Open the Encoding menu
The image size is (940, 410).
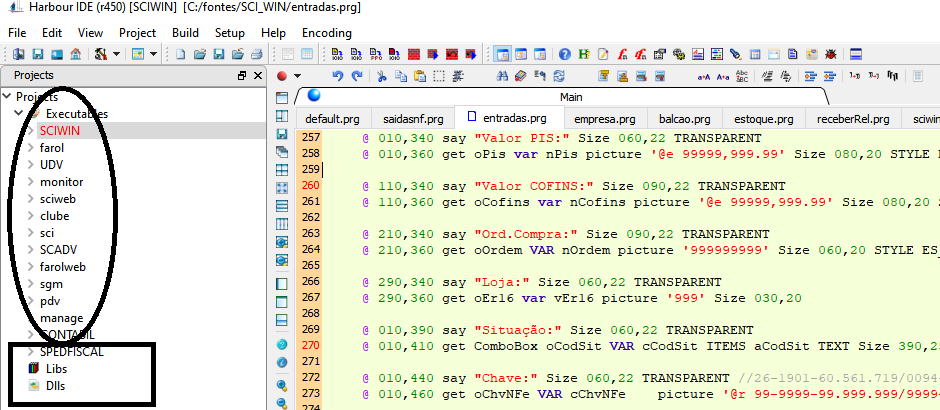pyautogui.click(x=326, y=32)
